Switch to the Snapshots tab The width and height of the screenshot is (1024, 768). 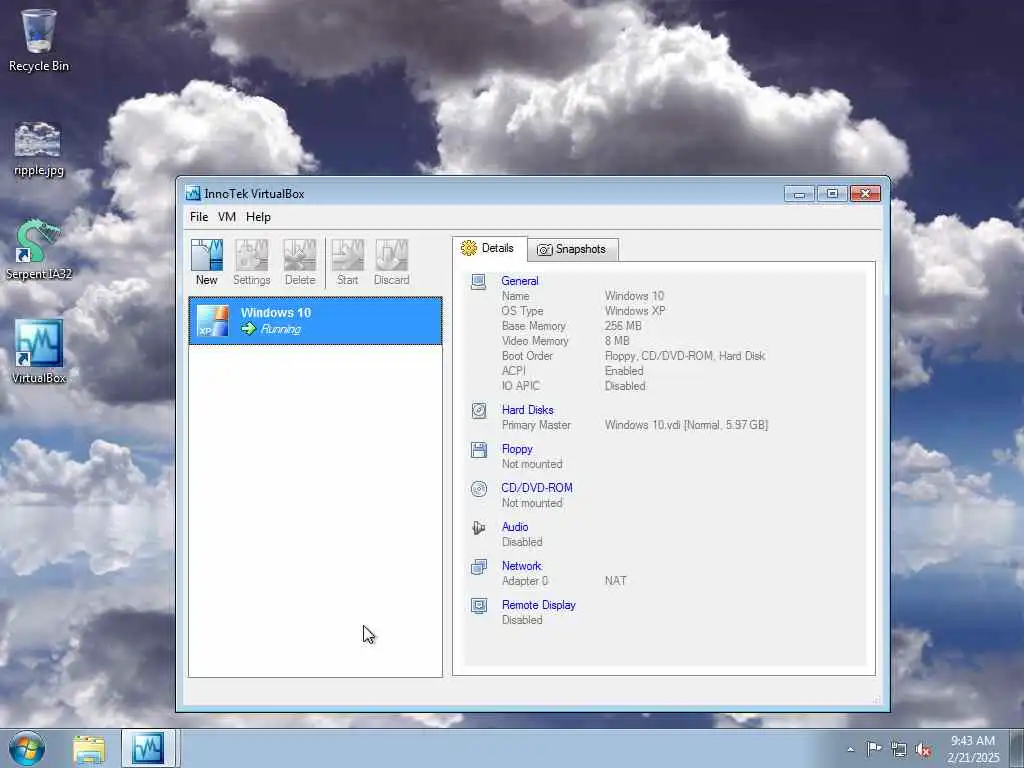point(572,249)
